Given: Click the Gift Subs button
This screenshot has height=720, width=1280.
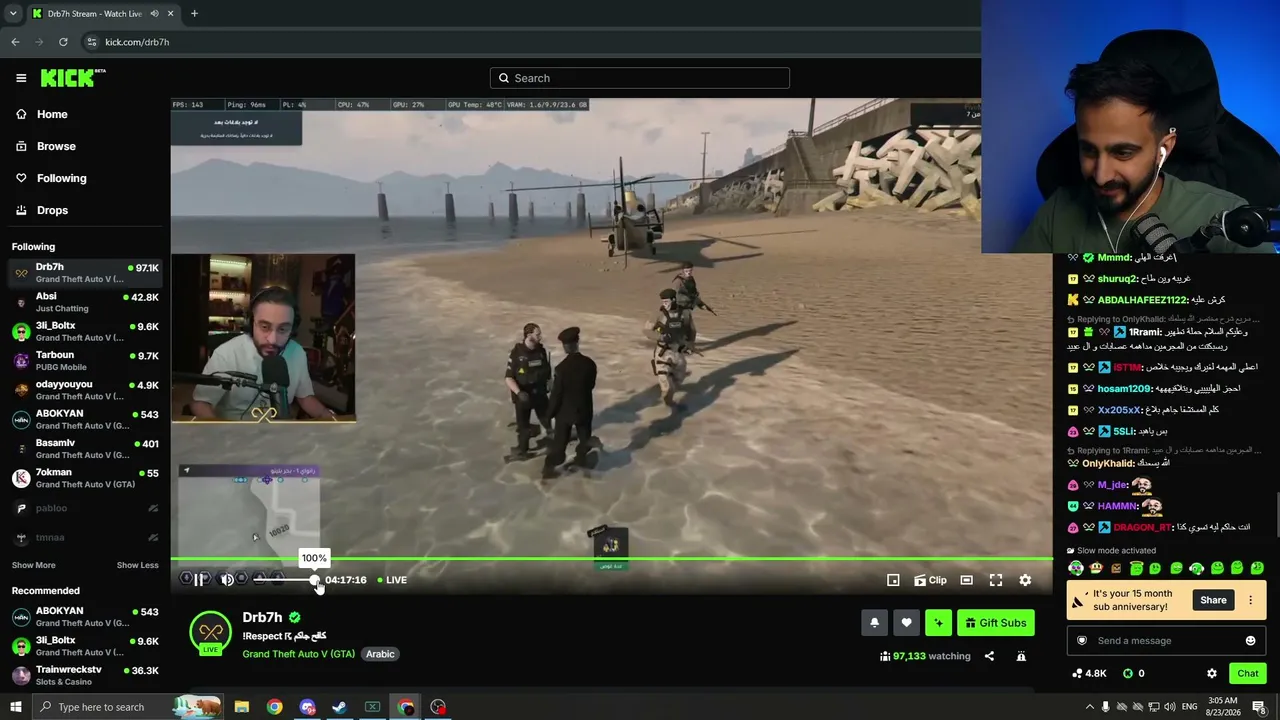Looking at the screenshot, I should 995,623.
